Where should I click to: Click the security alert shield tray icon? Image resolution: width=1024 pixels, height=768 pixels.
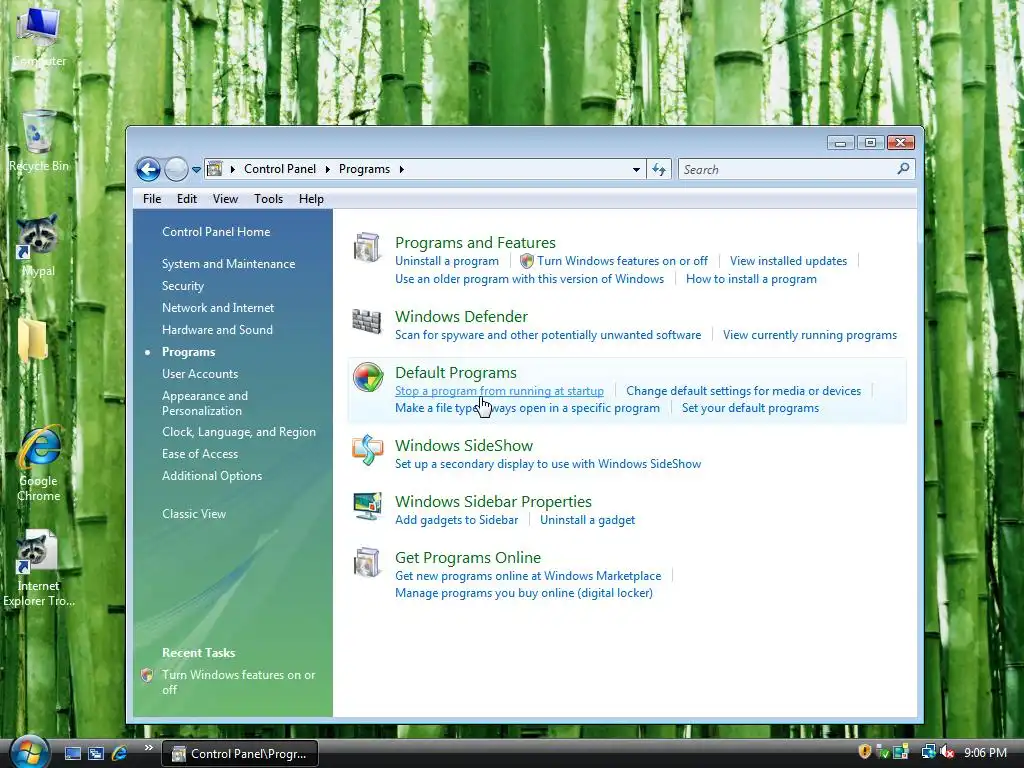click(865, 752)
